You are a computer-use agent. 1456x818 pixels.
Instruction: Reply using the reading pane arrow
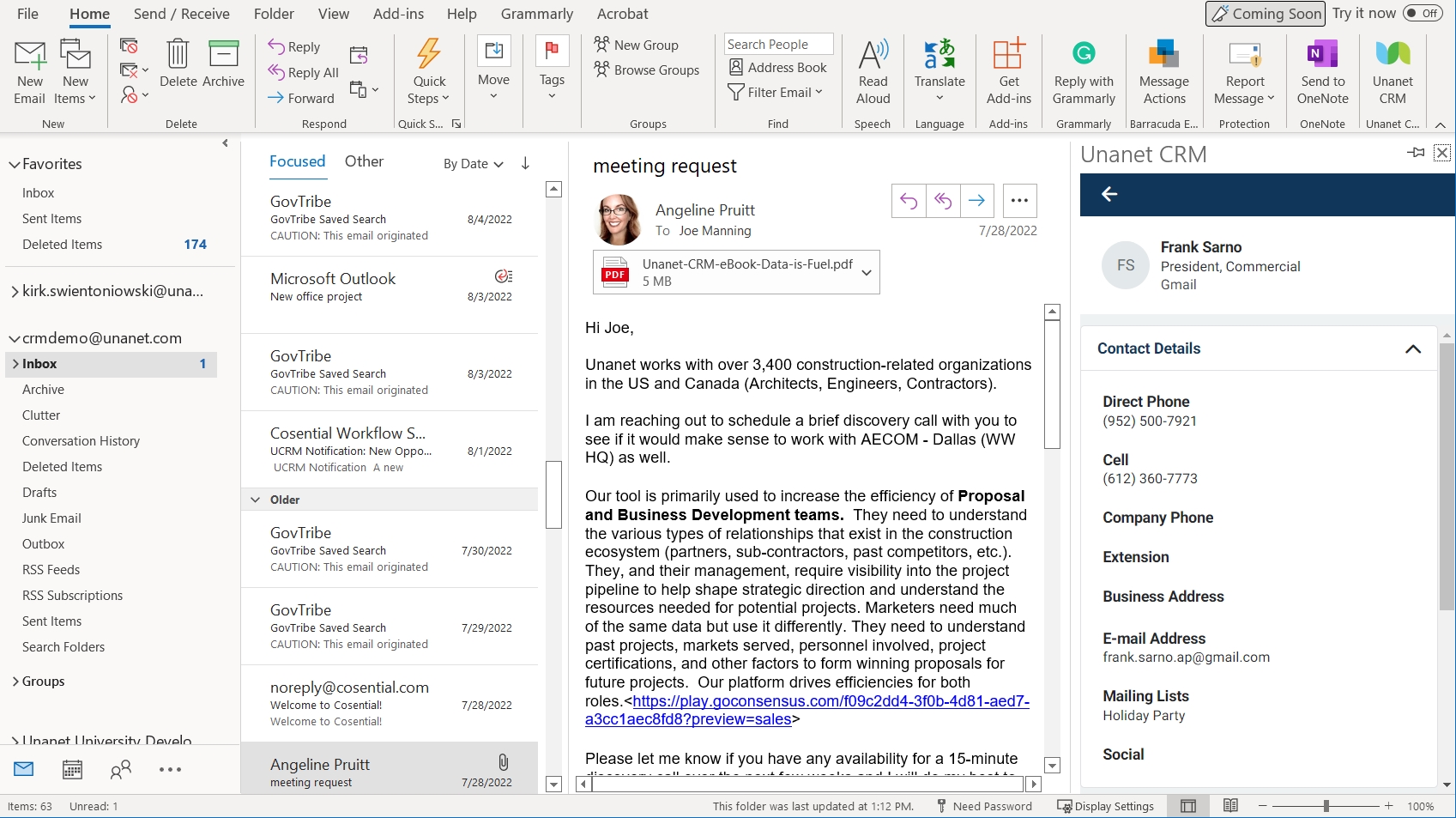click(909, 201)
